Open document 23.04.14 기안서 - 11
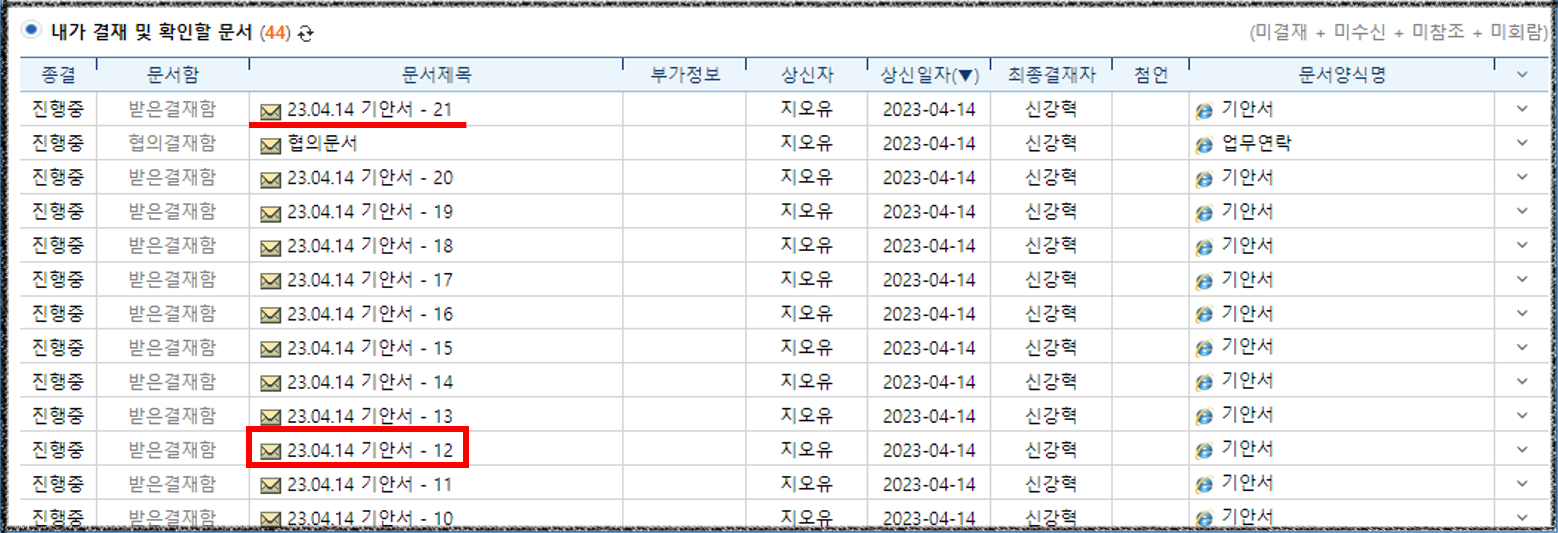1558x533 pixels. pyautogui.click(x=369, y=485)
